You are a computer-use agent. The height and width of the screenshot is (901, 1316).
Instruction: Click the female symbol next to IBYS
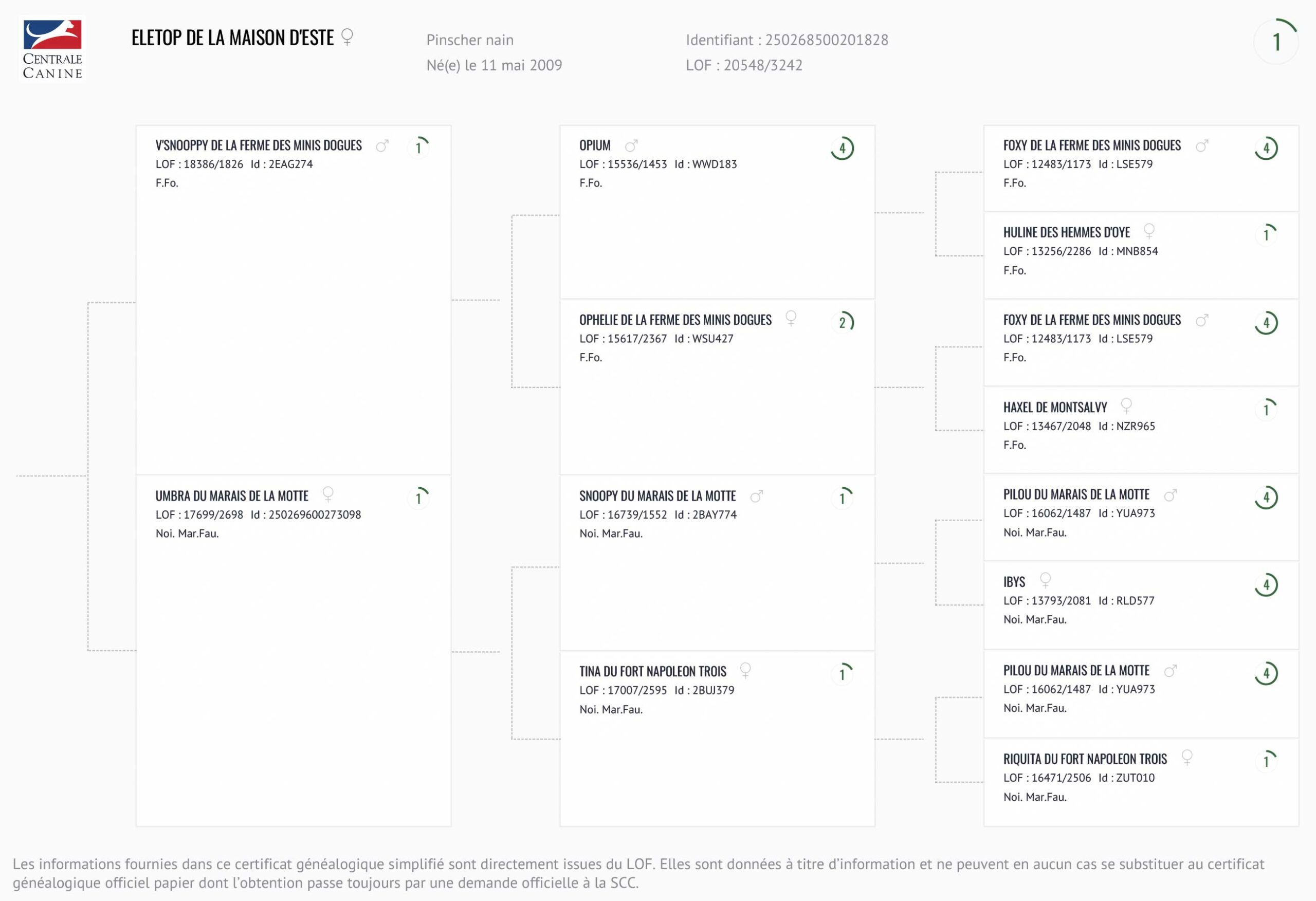point(1045,580)
